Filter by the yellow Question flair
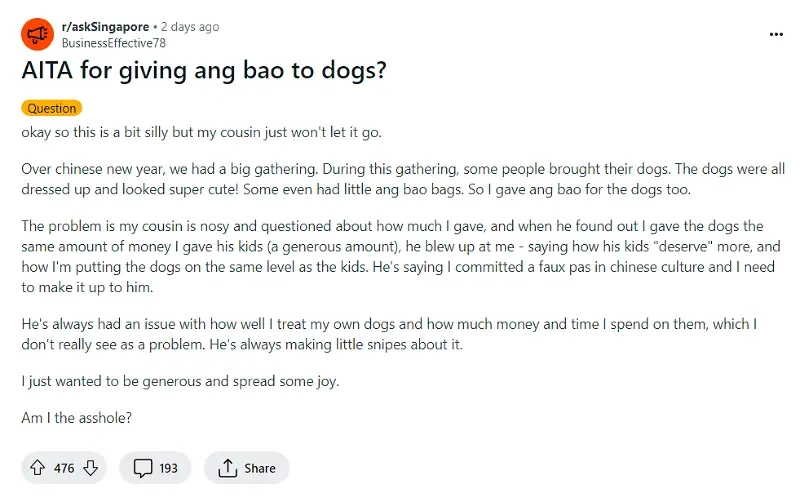The image size is (800, 502). pyautogui.click(x=52, y=108)
